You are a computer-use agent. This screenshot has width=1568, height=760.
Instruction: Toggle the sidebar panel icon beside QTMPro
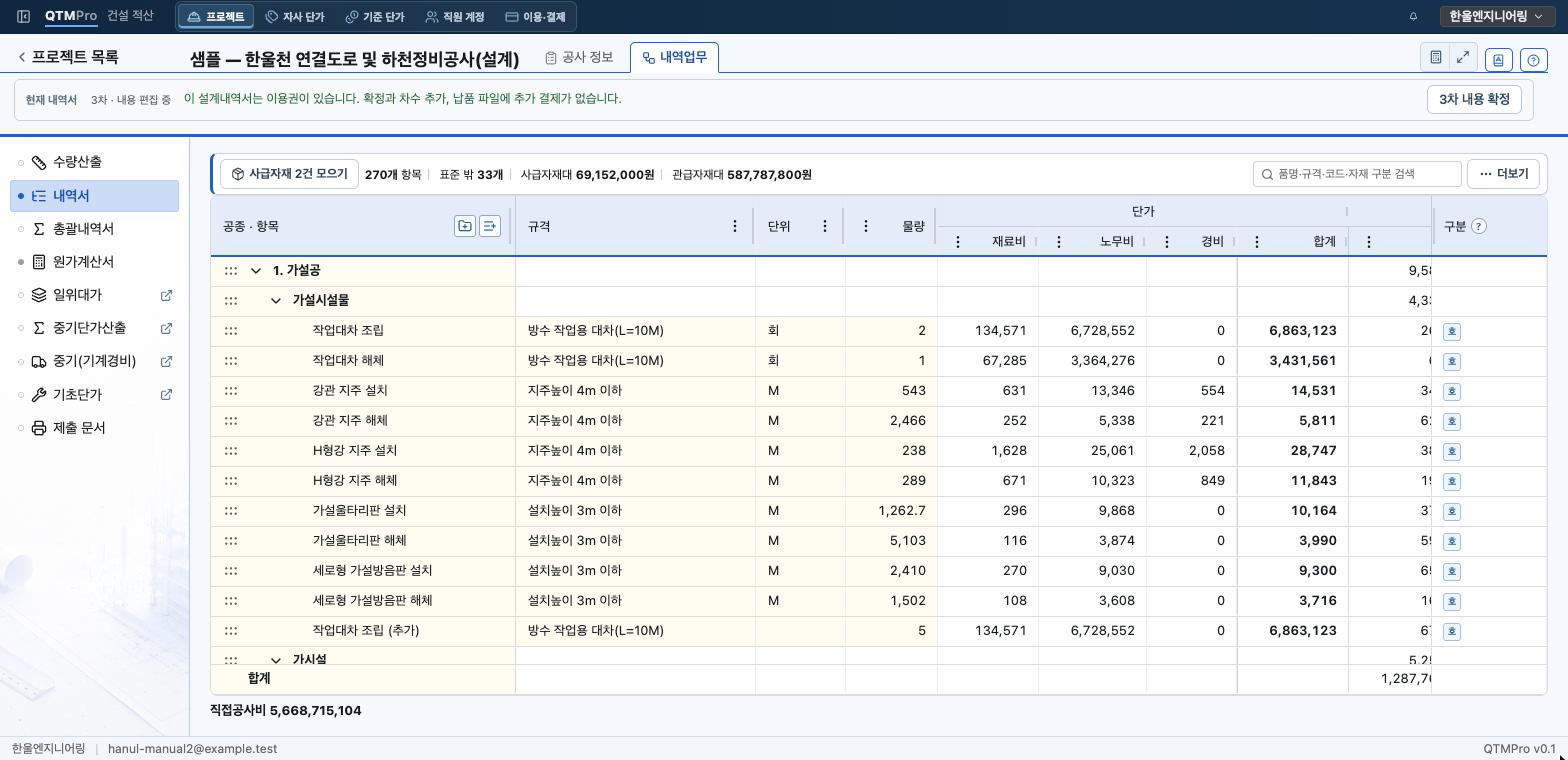pos(24,17)
